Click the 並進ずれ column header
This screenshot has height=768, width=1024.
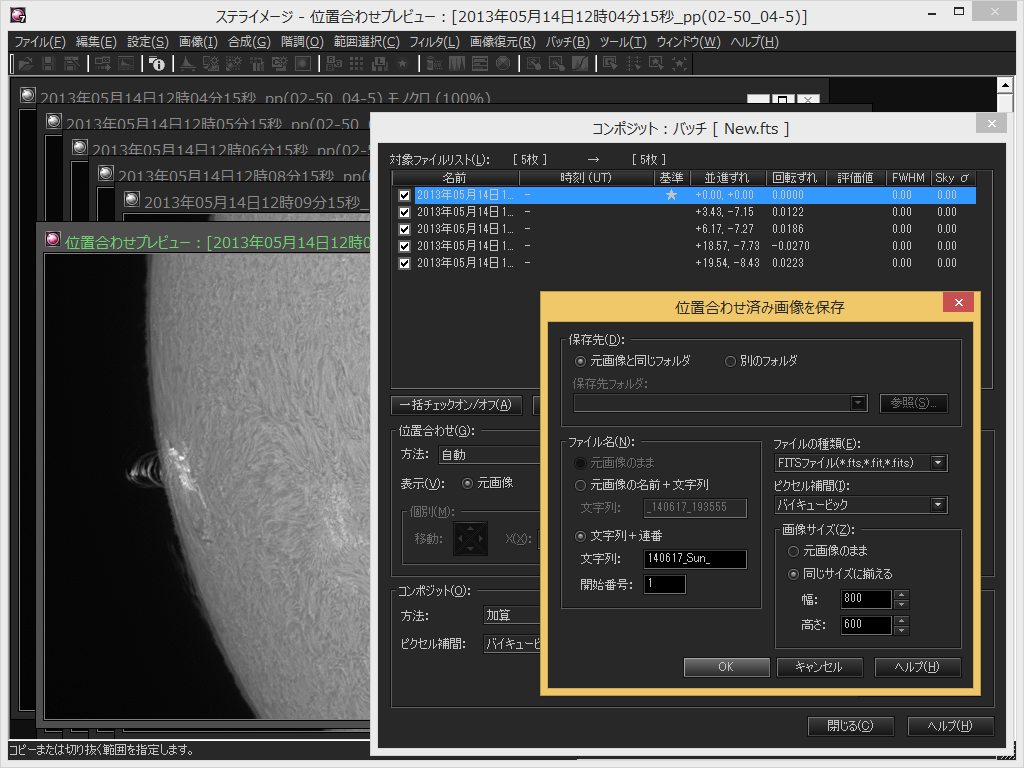point(726,178)
